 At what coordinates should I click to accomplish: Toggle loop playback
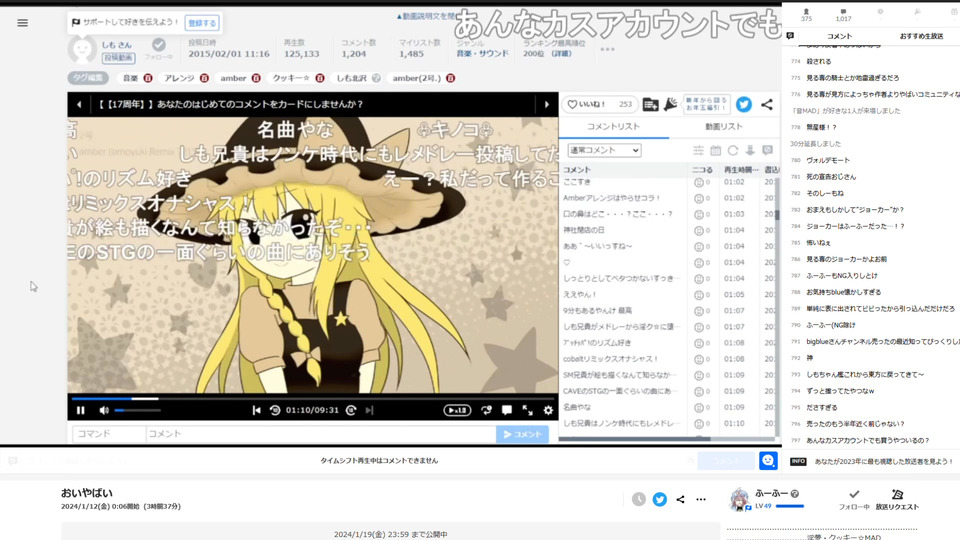pyautogui.click(x=486, y=410)
